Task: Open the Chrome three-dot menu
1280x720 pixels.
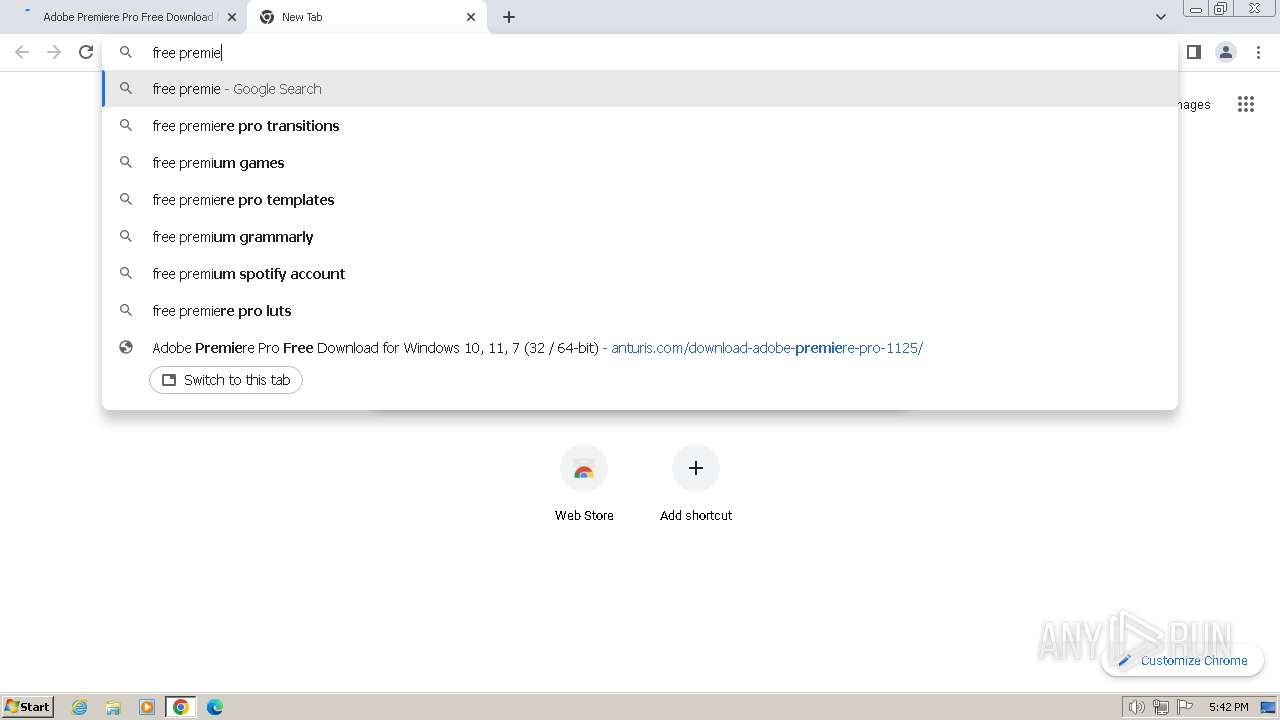Action: [1258, 52]
